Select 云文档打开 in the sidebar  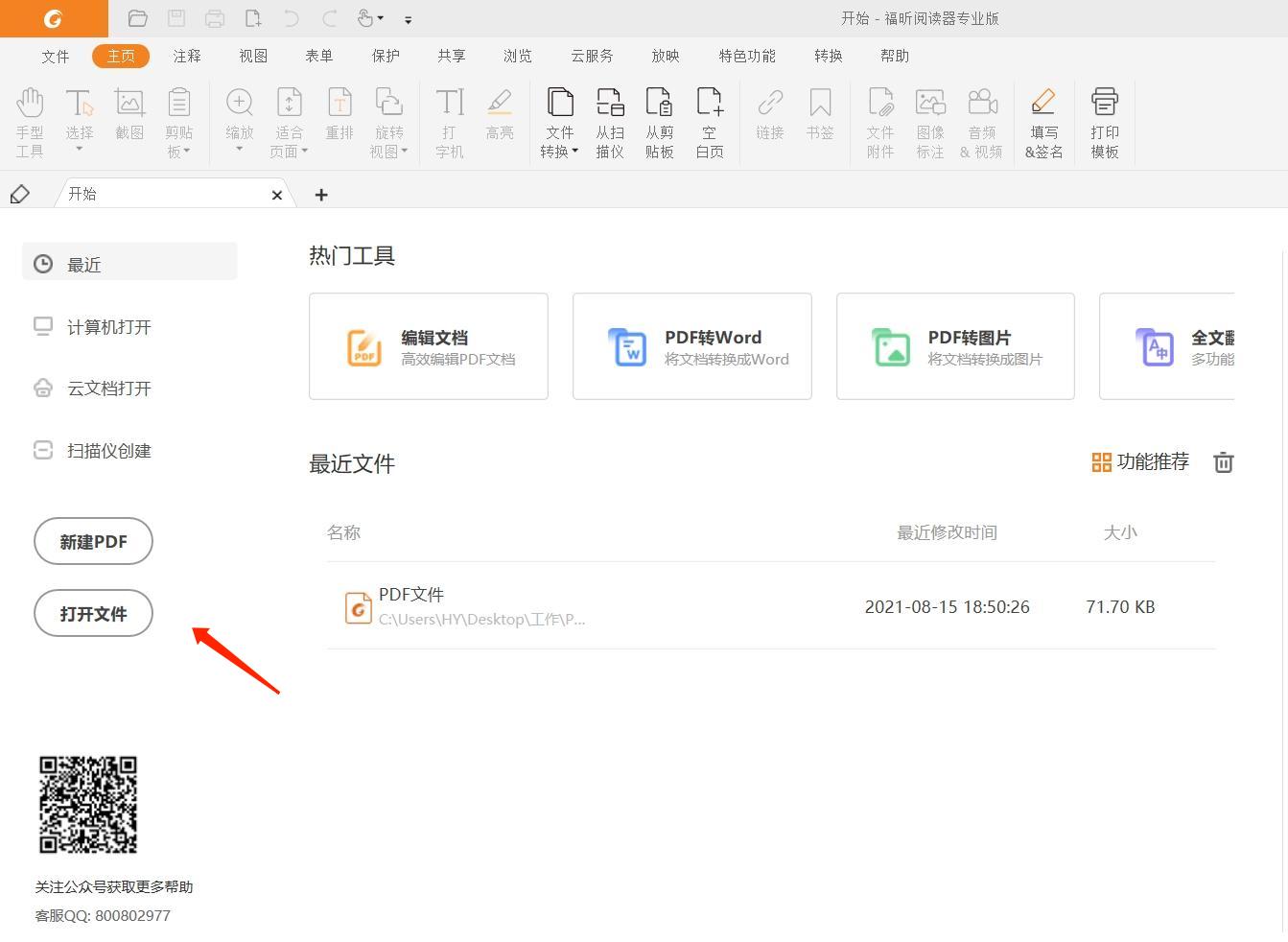pyautogui.click(x=108, y=388)
